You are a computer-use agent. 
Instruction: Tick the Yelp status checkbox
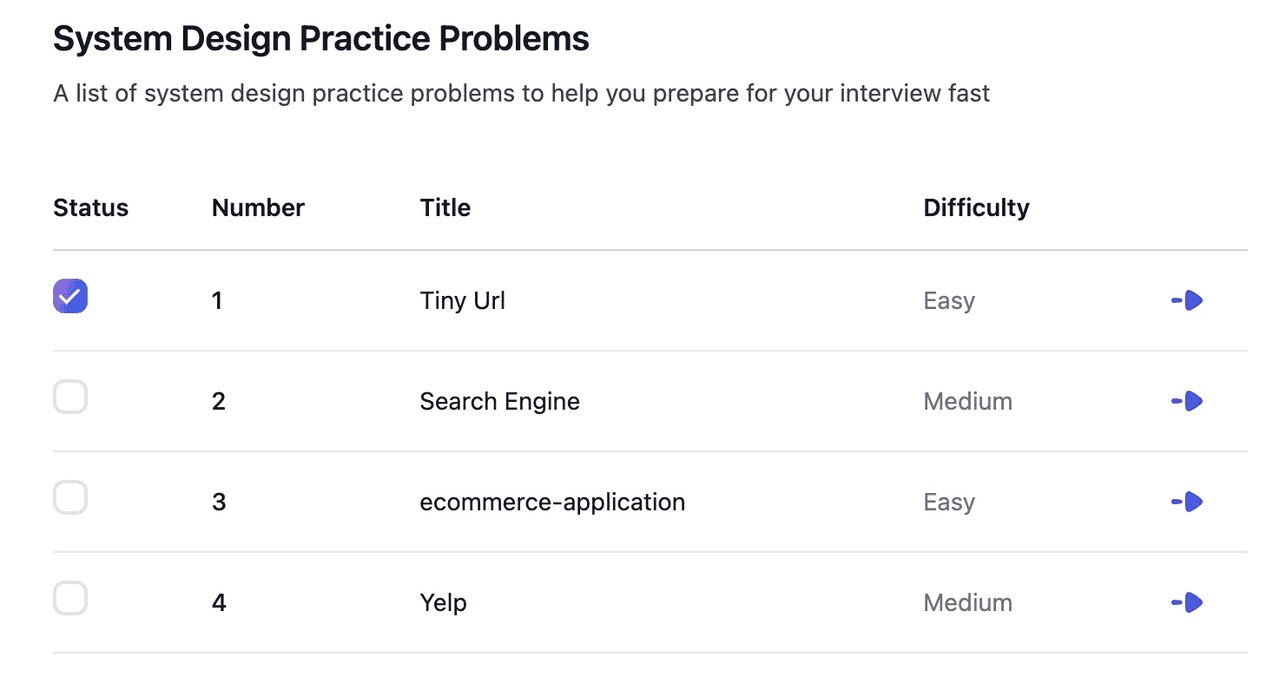(x=70, y=598)
